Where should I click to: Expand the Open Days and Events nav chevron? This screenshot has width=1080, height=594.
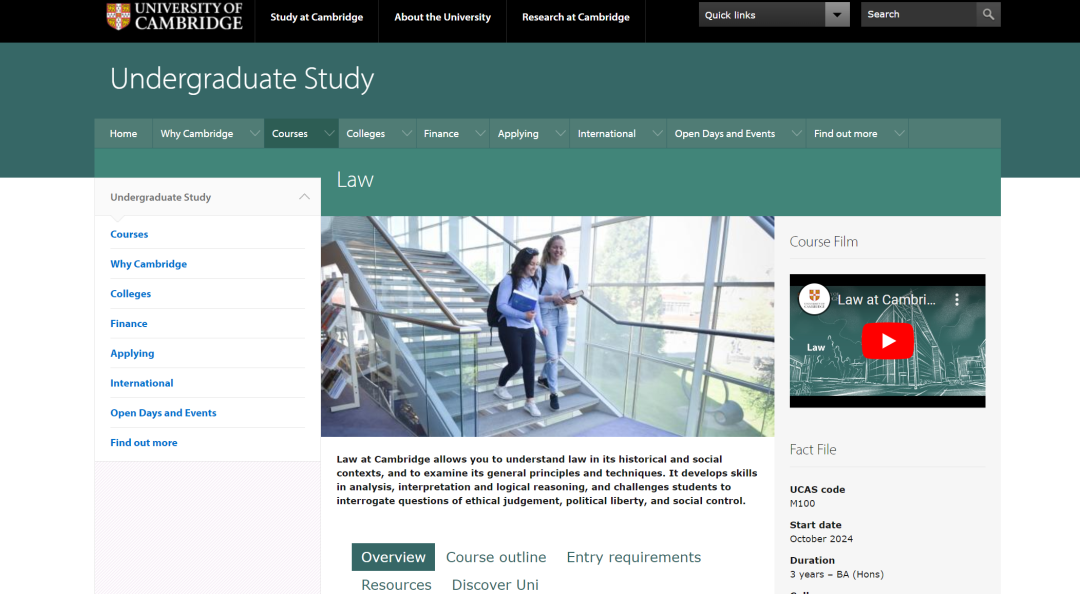point(797,134)
